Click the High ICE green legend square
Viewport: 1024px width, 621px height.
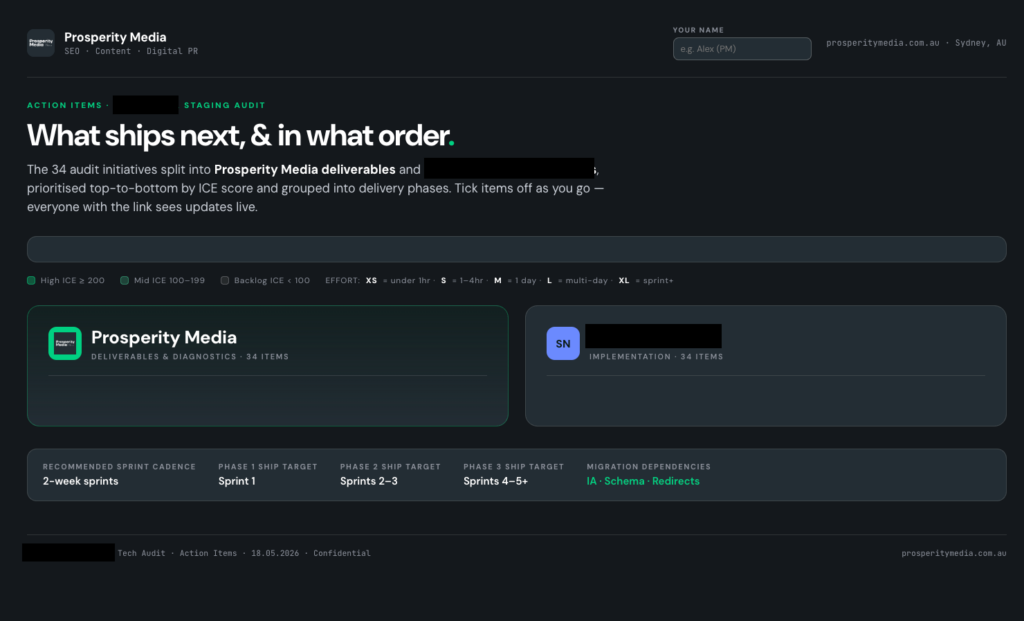(x=31, y=280)
